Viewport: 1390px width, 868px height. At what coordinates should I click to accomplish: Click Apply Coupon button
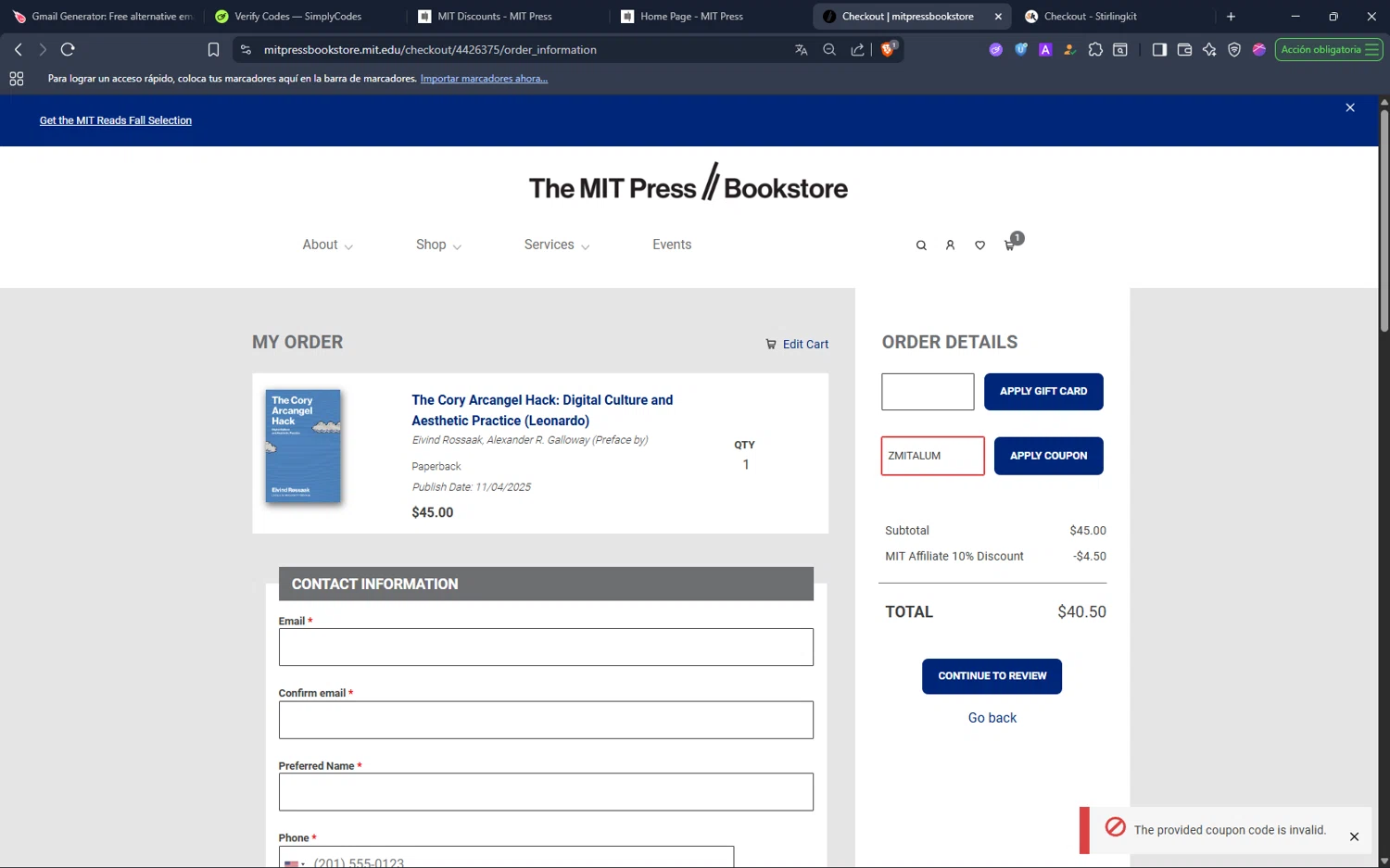[x=1048, y=456]
